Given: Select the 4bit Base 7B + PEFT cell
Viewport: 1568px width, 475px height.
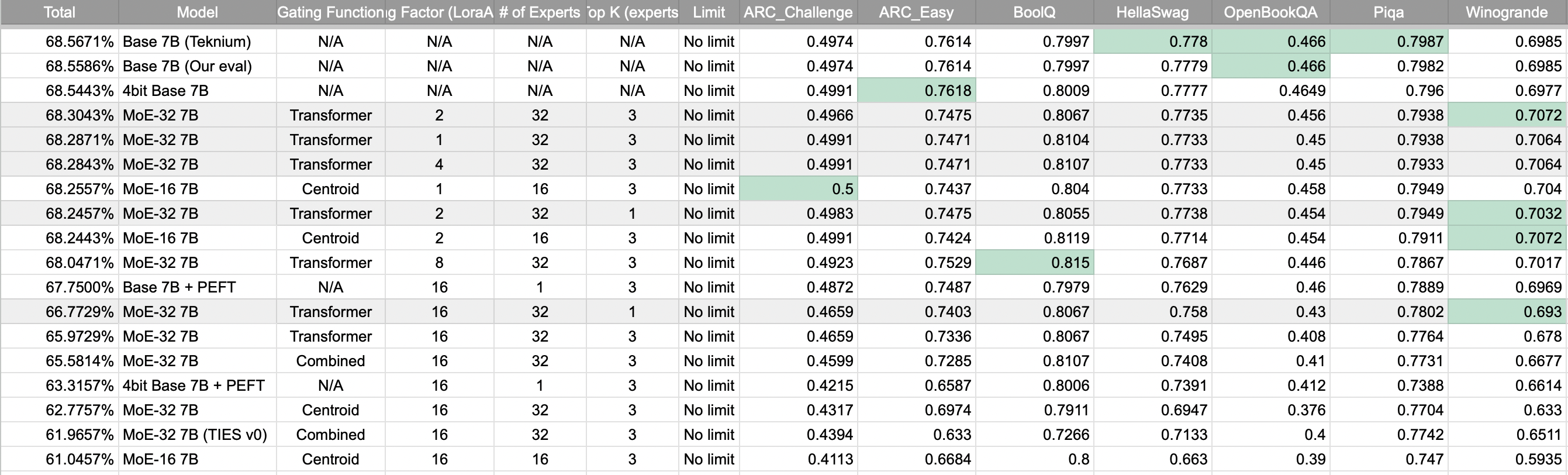Looking at the screenshot, I should (x=194, y=385).
